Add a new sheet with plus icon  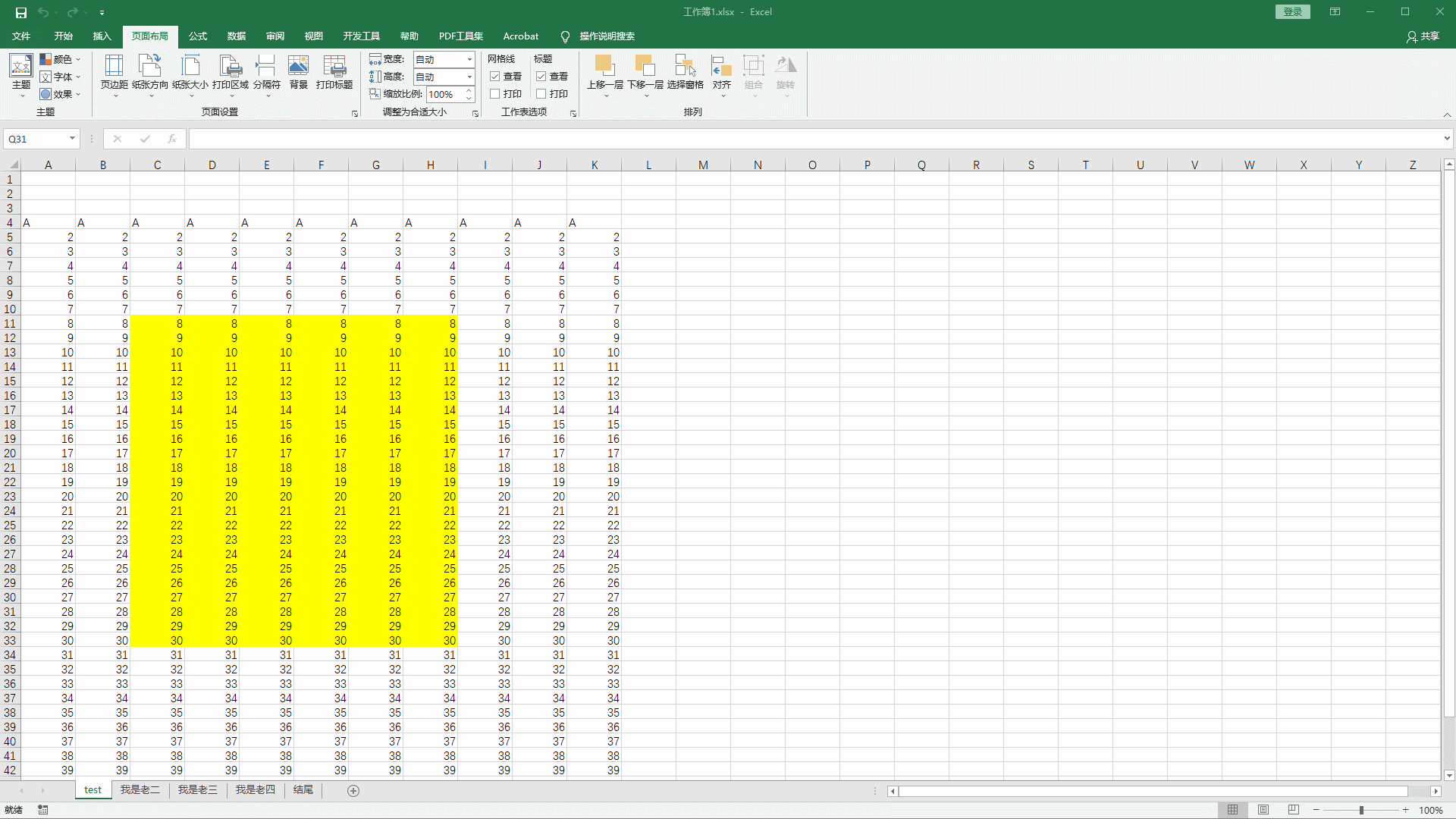pyautogui.click(x=353, y=790)
